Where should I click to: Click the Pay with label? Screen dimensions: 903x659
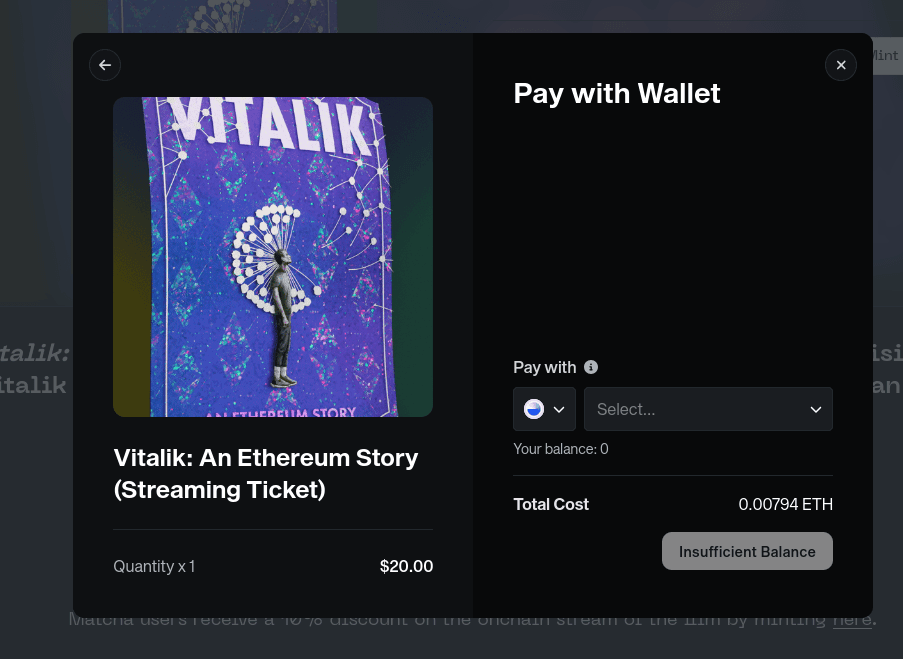pyautogui.click(x=545, y=367)
